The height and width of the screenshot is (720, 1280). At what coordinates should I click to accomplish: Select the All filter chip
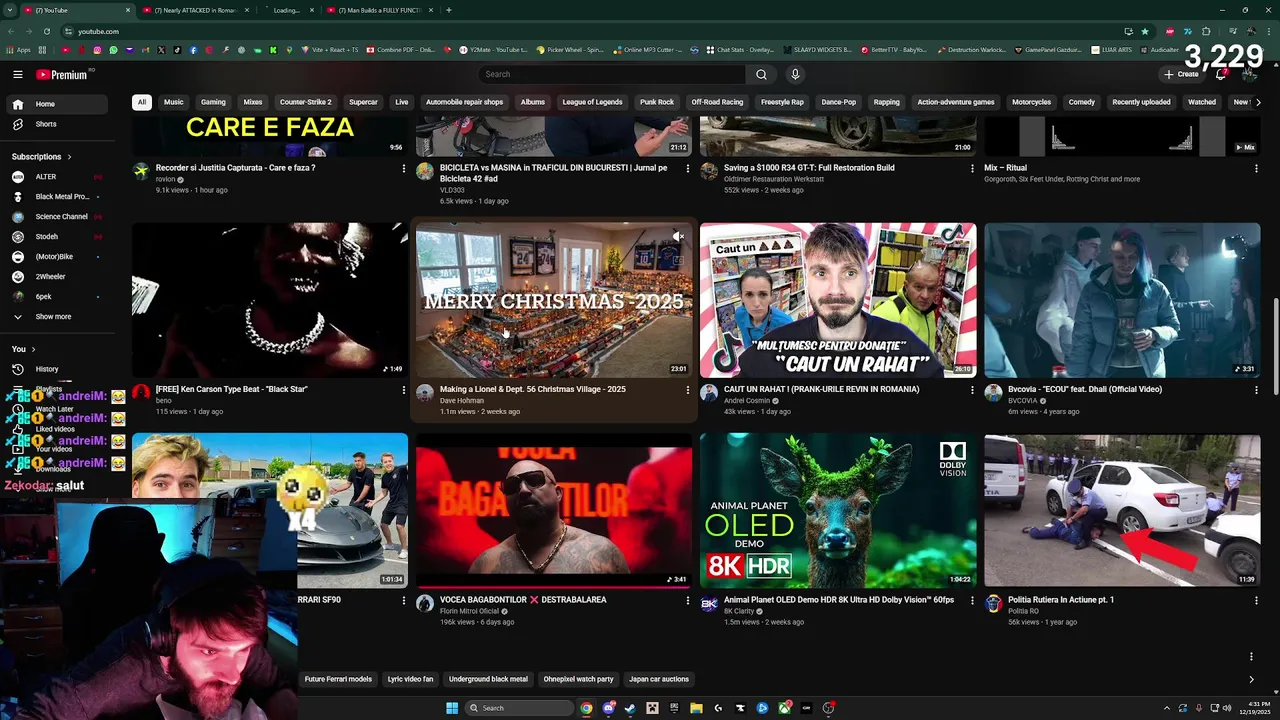tap(142, 102)
